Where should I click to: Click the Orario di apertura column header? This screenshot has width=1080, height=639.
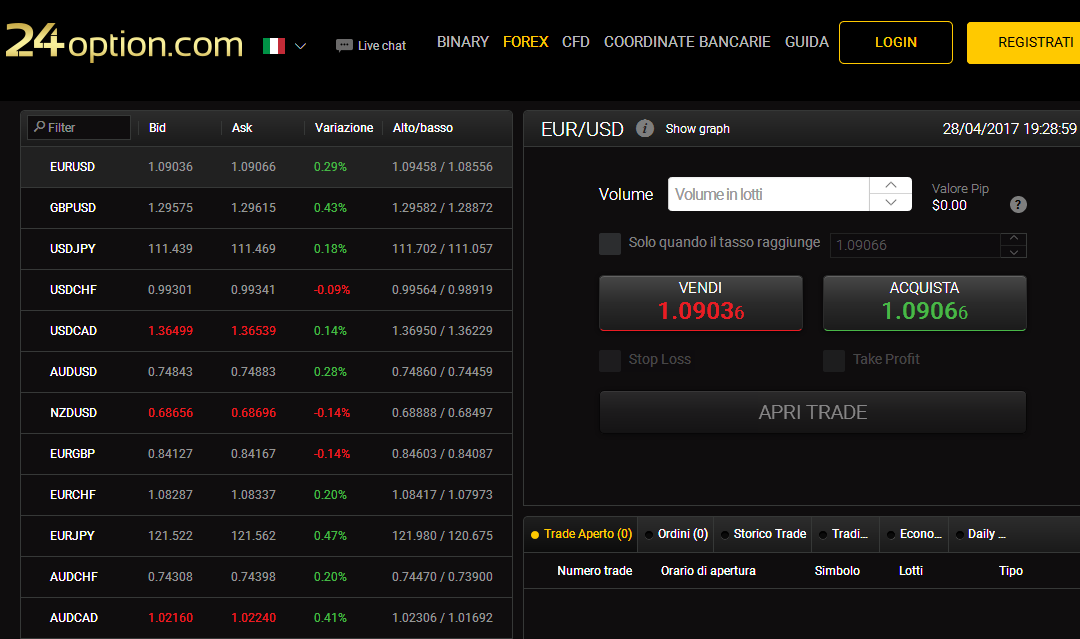(708, 571)
